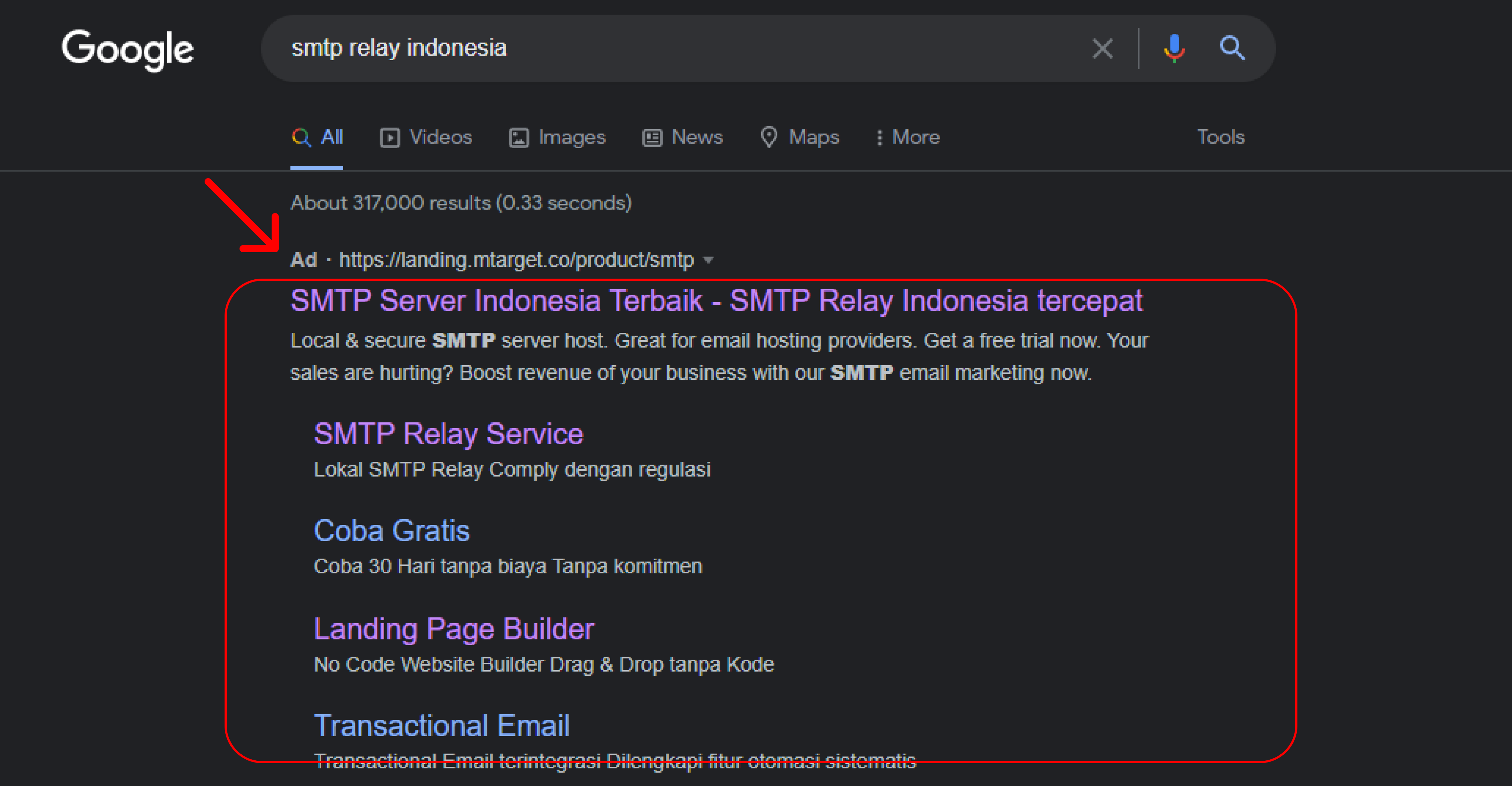Open the Coba Gratis link

392,530
